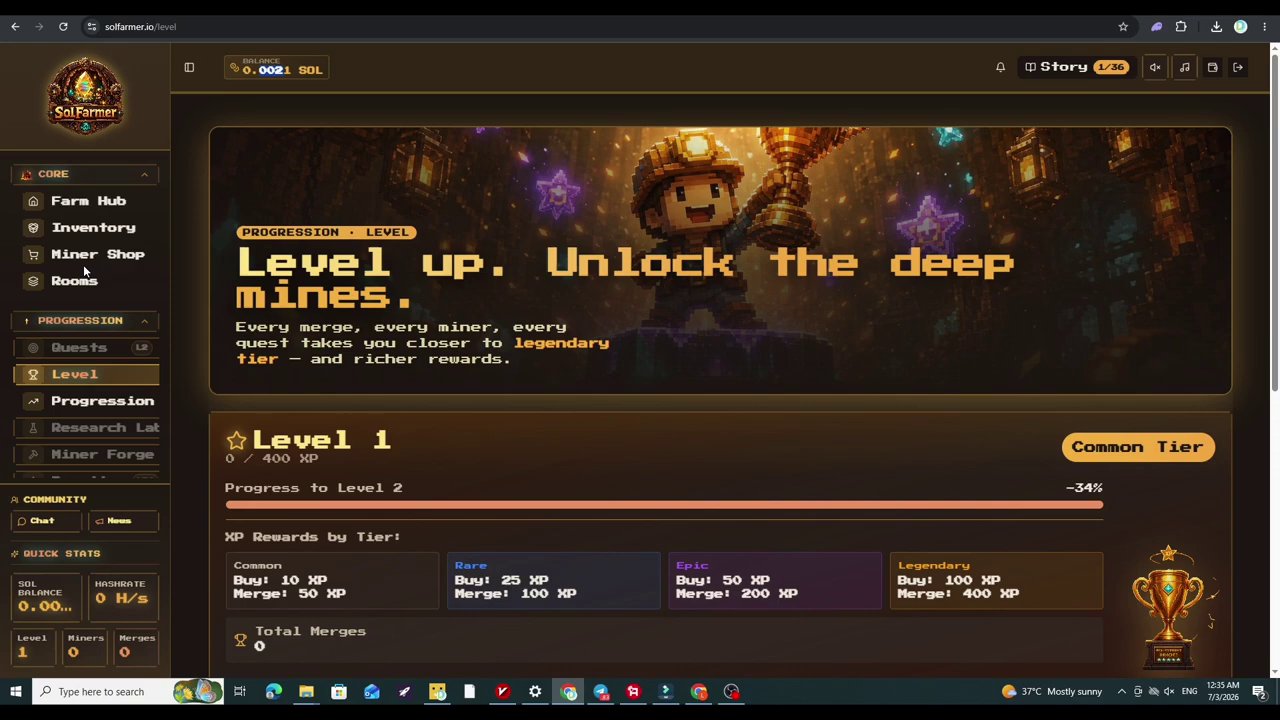
Task: Click the SolFarmer logo
Action: [x=85, y=95]
